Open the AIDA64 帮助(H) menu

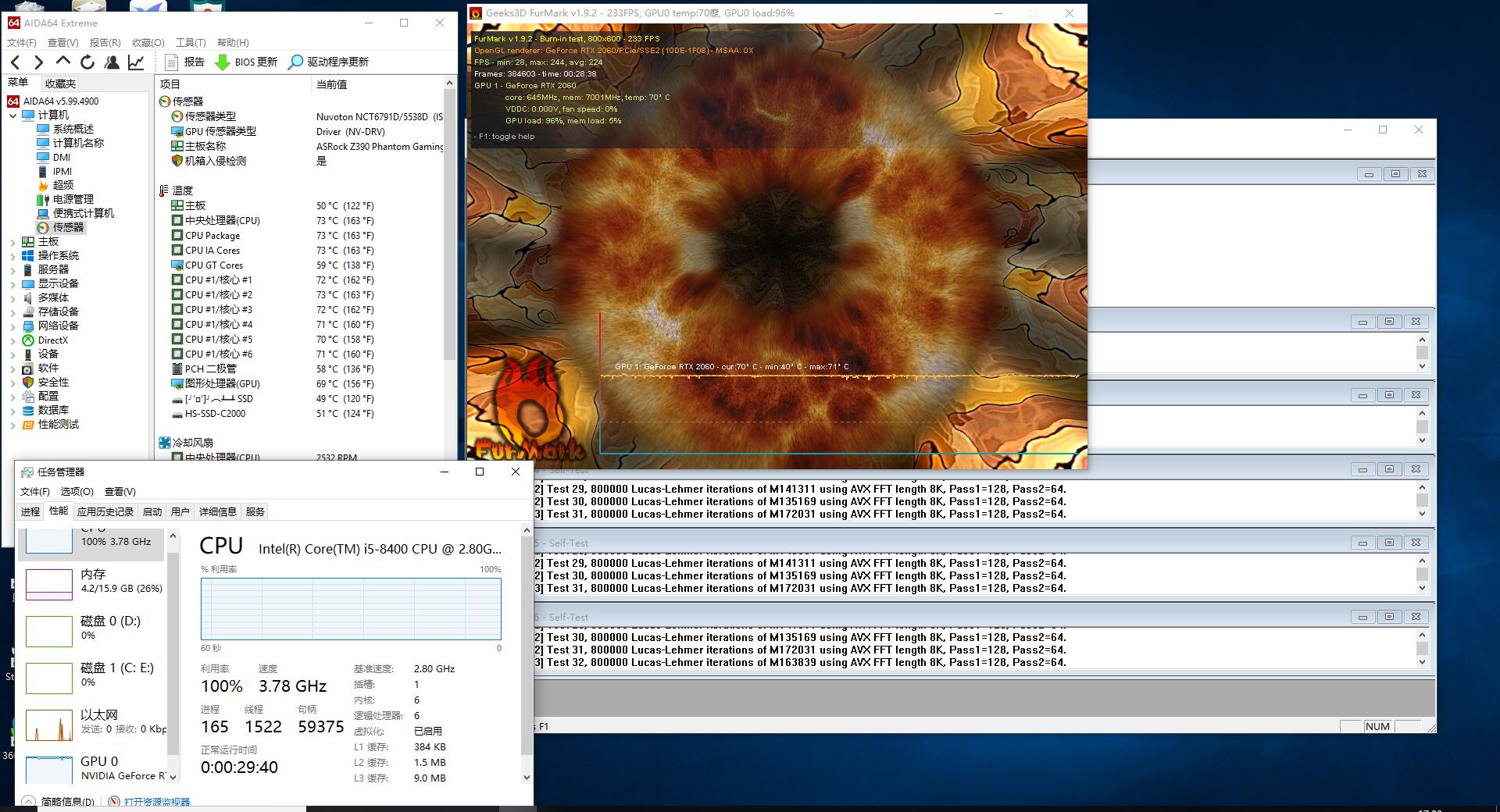tap(233, 42)
